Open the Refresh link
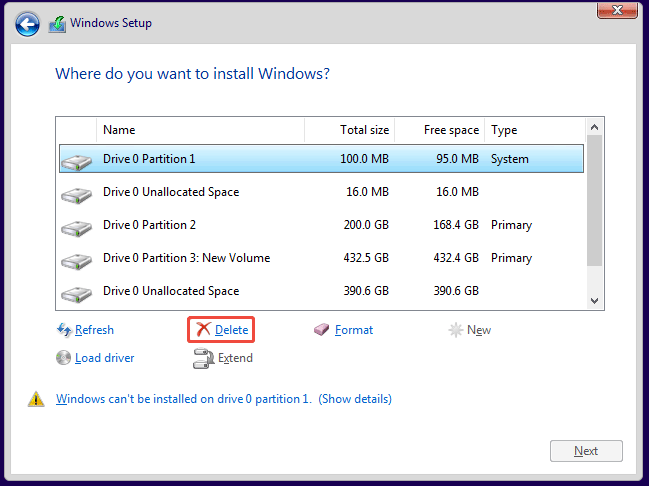The width and height of the screenshot is (649, 486). (94, 330)
